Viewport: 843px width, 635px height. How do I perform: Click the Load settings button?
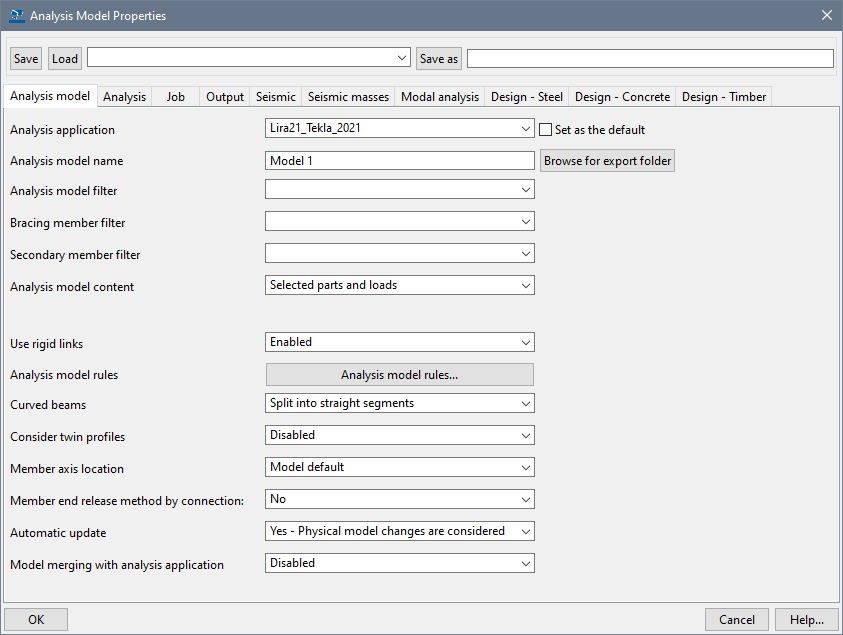(x=65, y=59)
